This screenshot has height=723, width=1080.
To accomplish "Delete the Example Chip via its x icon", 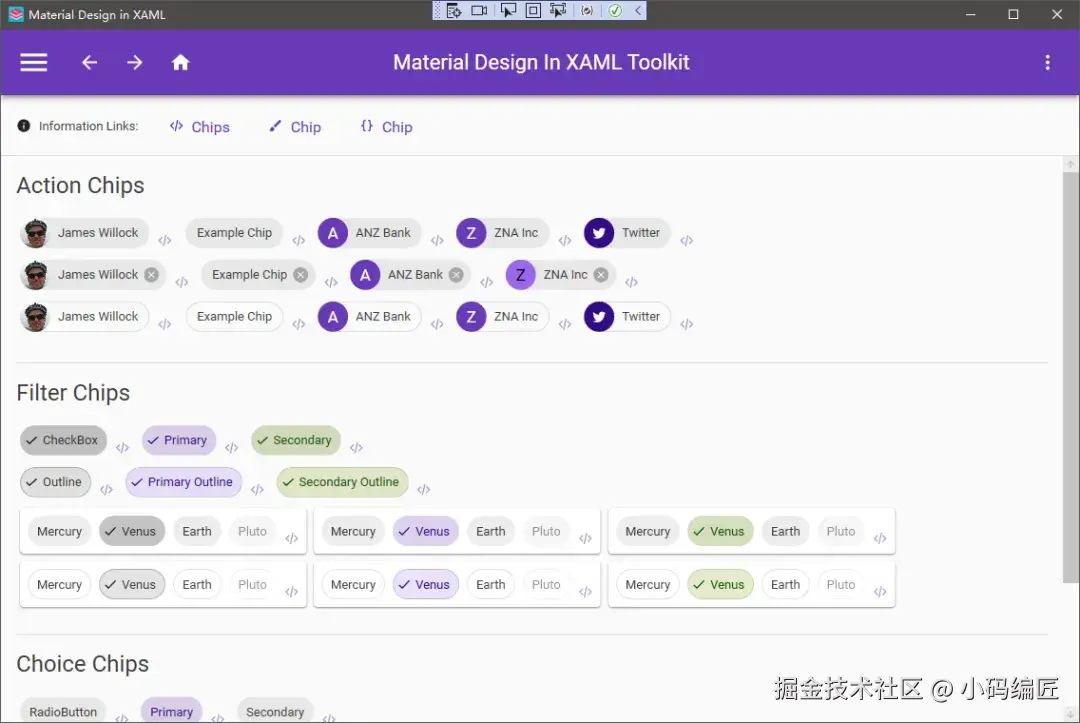I will point(300,275).
